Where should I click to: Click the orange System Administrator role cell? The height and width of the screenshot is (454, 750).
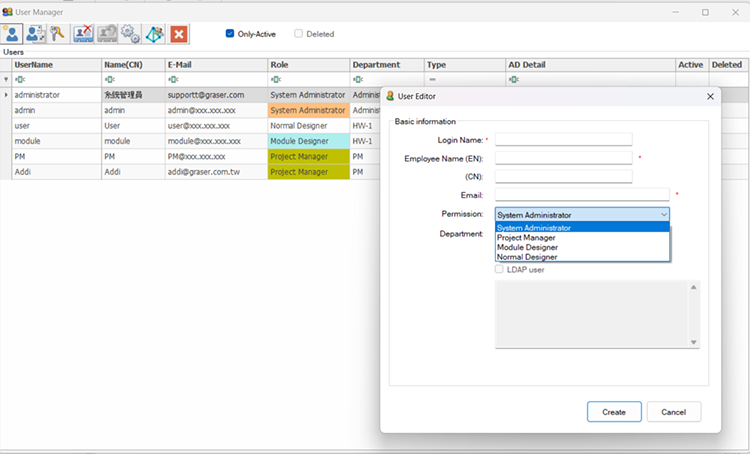pyautogui.click(x=309, y=110)
